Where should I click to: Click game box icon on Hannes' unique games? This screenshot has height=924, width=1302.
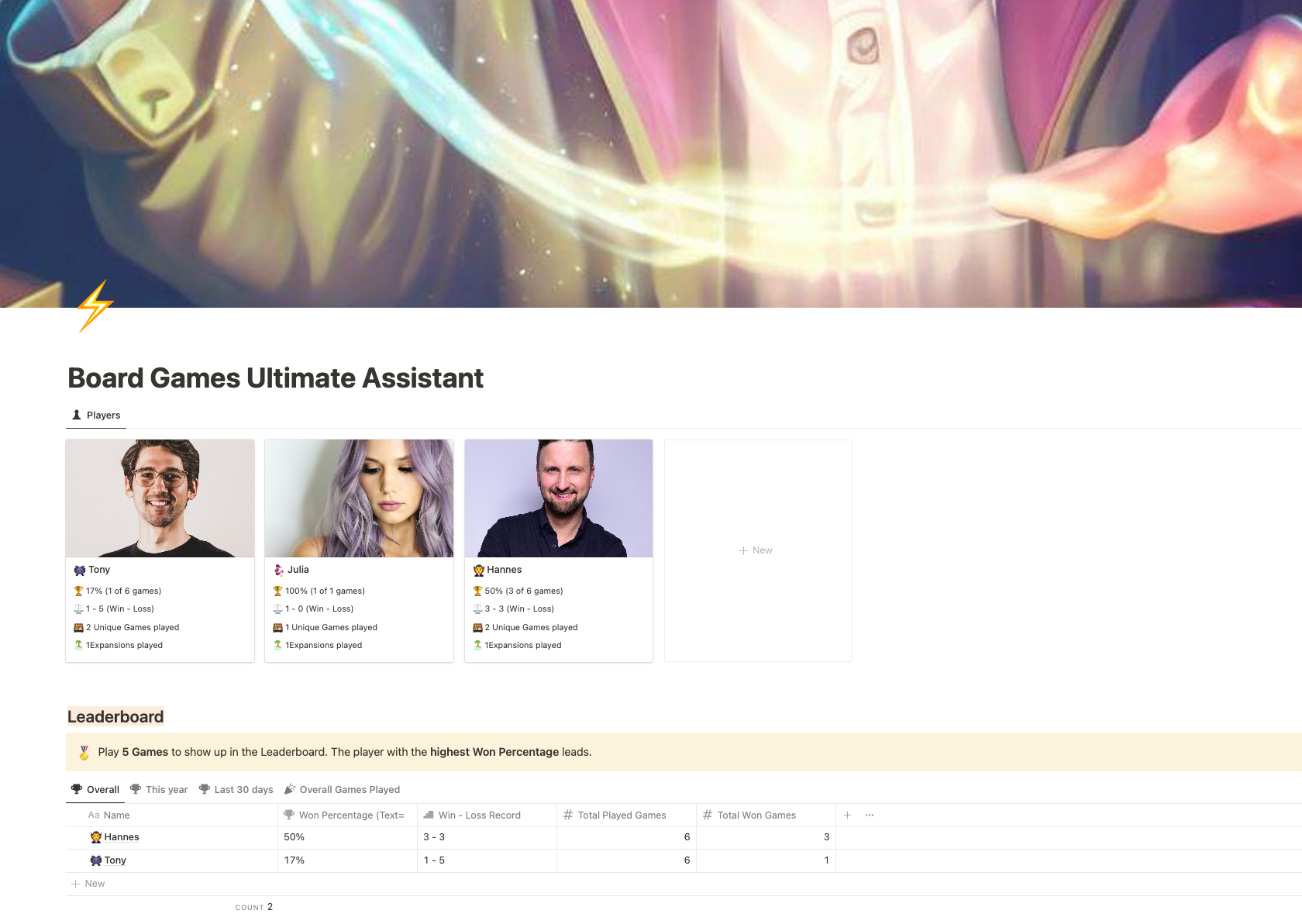(x=477, y=627)
